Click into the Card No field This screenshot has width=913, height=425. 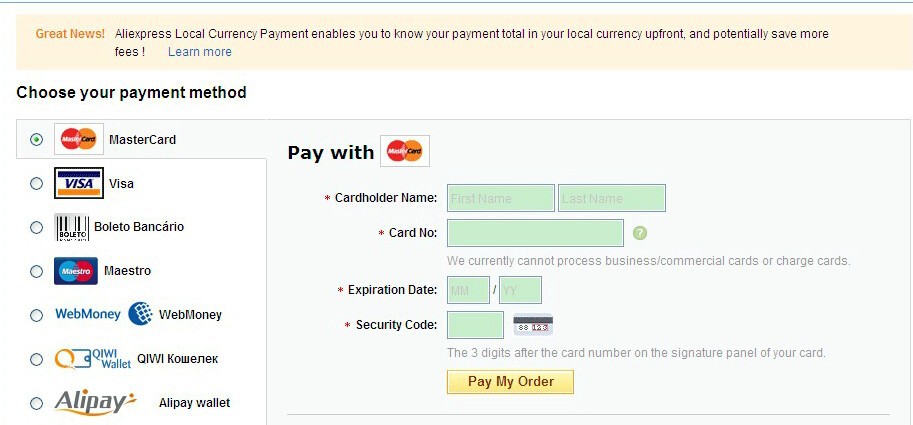point(535,233)
